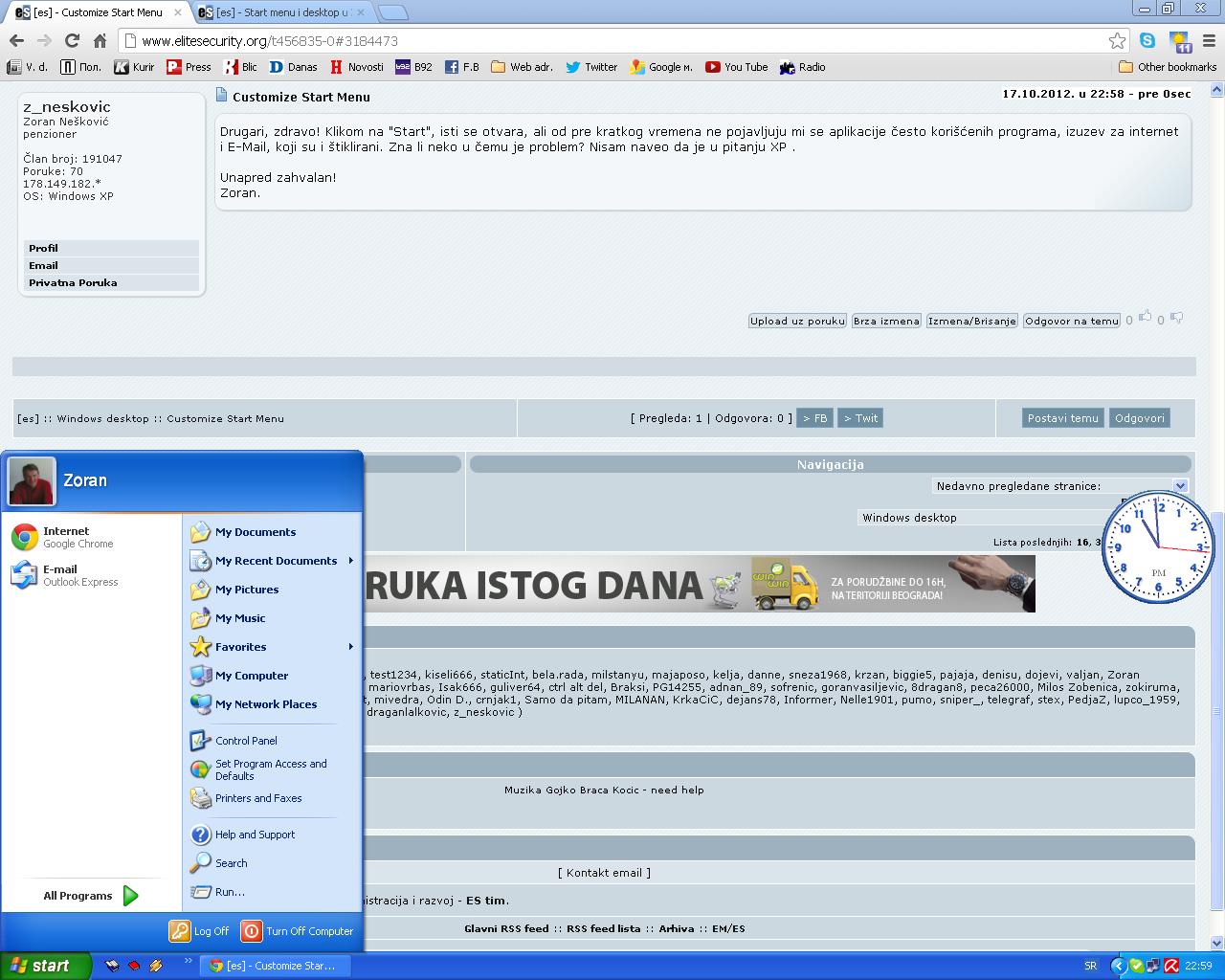Open the Profil link for z_neskovic
Viewport: 1225px width, 980px height.
point(111,249)
